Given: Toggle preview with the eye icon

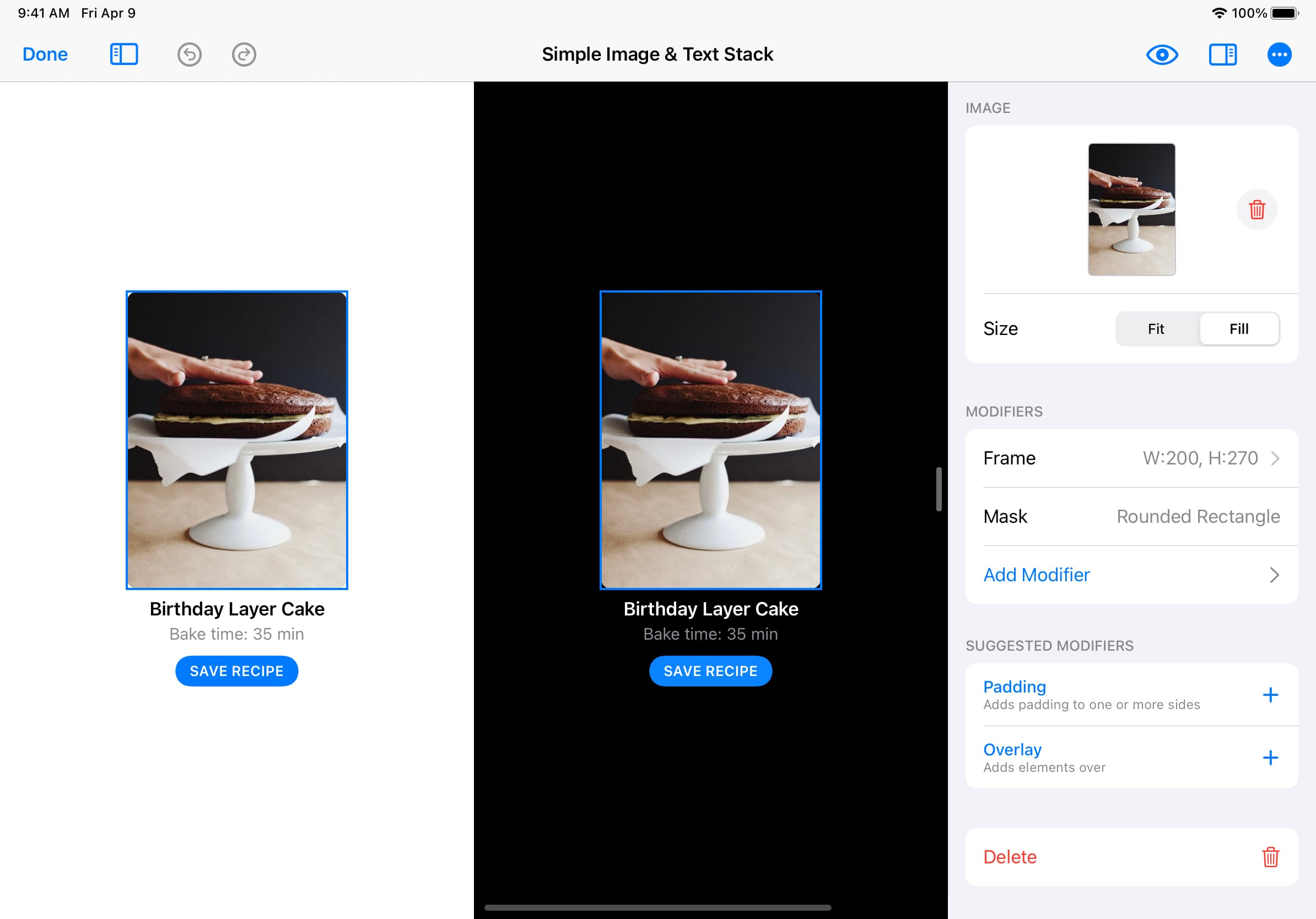Looking at the screenshot, I should point(1162,55).
